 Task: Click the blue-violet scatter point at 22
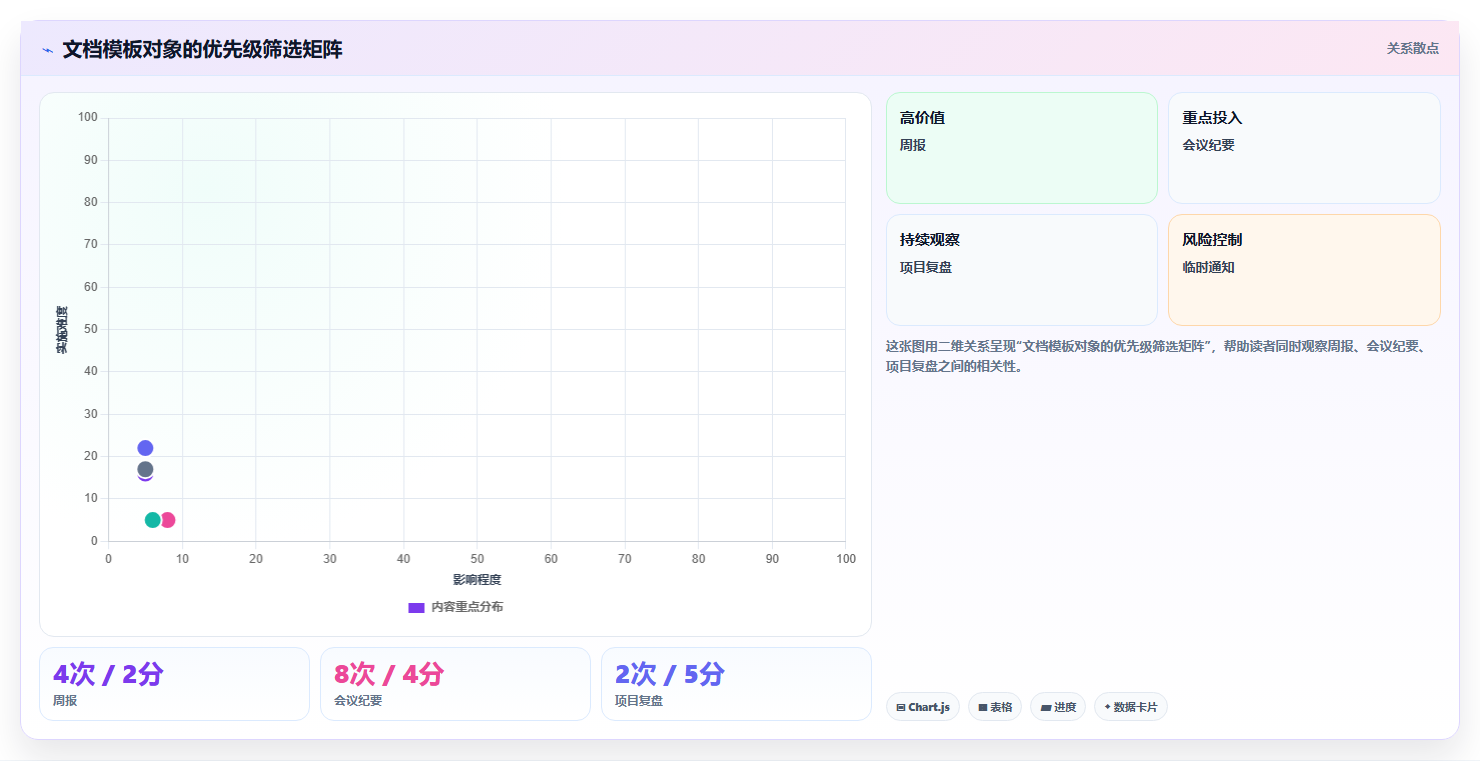click(145, 448)
